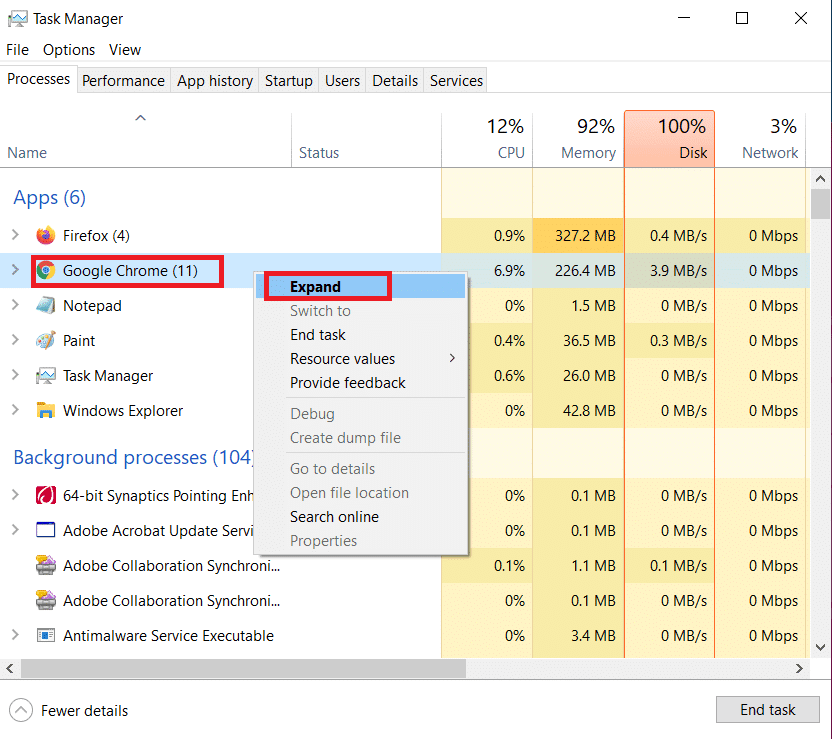Expand the Windows Explorer row chevron

14,410
